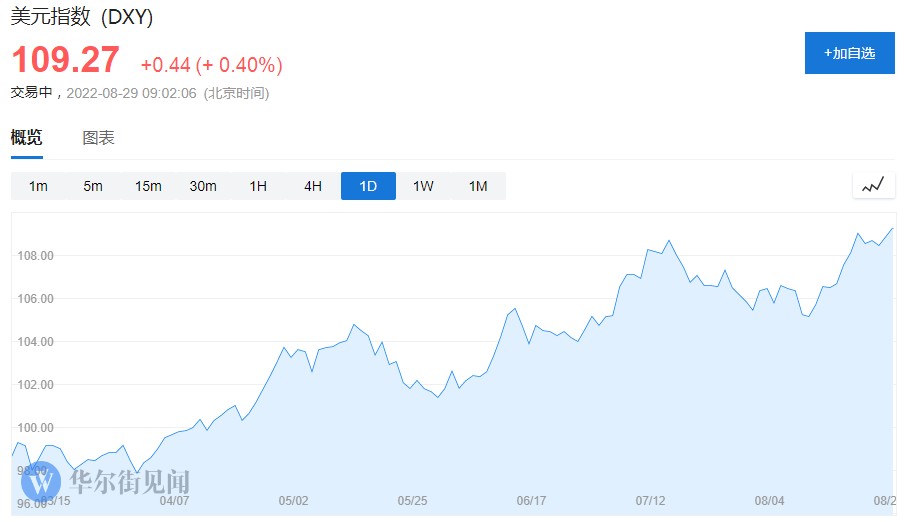Select the 5m interval
The height and width of the screenshot is (522, 904).
coord(93,186)
